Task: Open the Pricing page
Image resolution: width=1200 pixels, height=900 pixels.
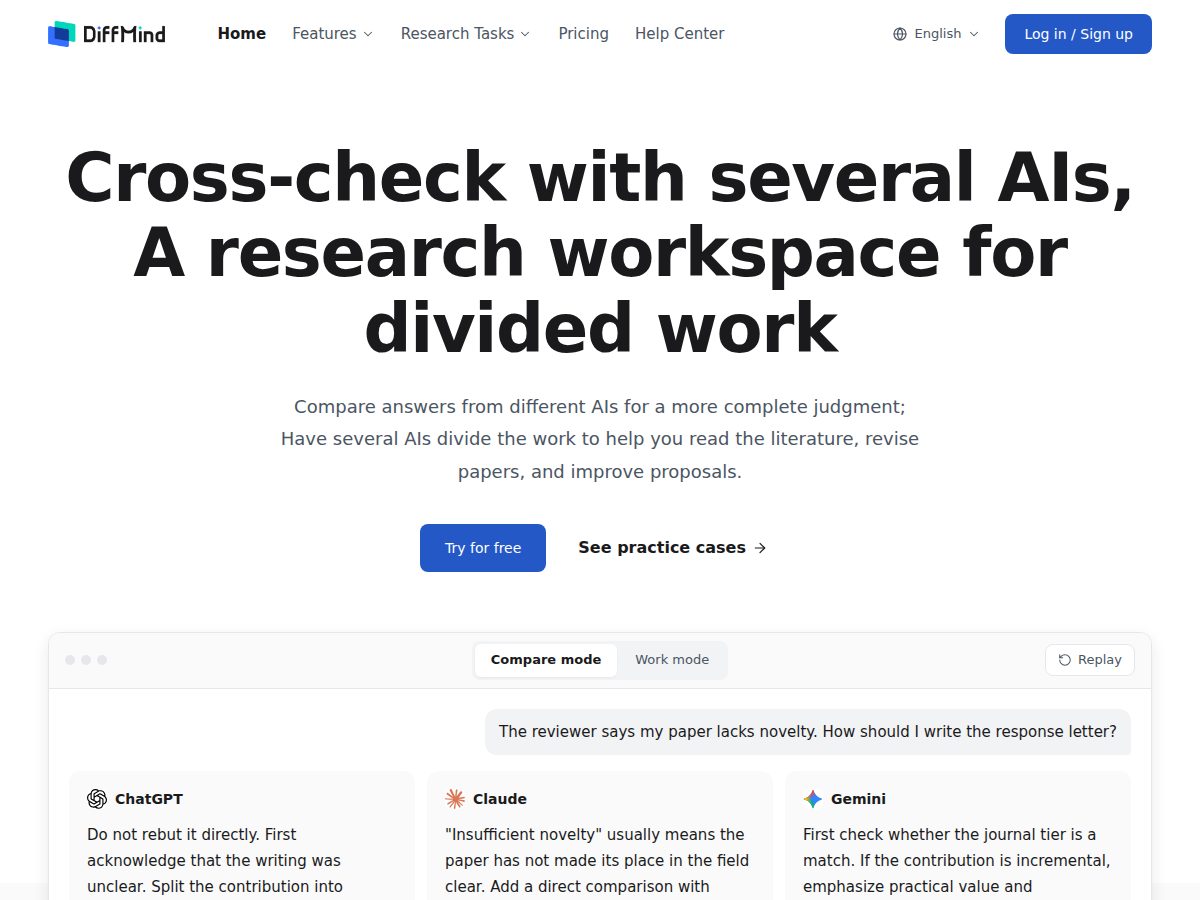Action: (584, 34)
